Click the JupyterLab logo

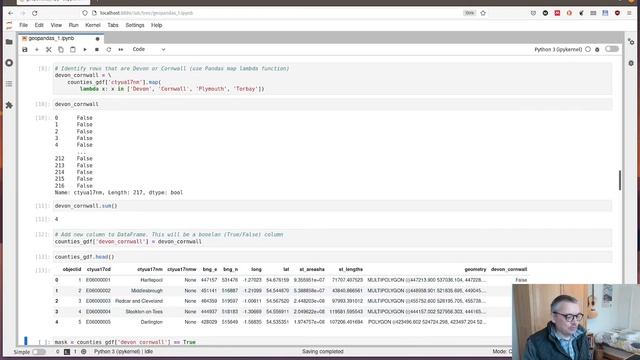(x=9, y=25)
